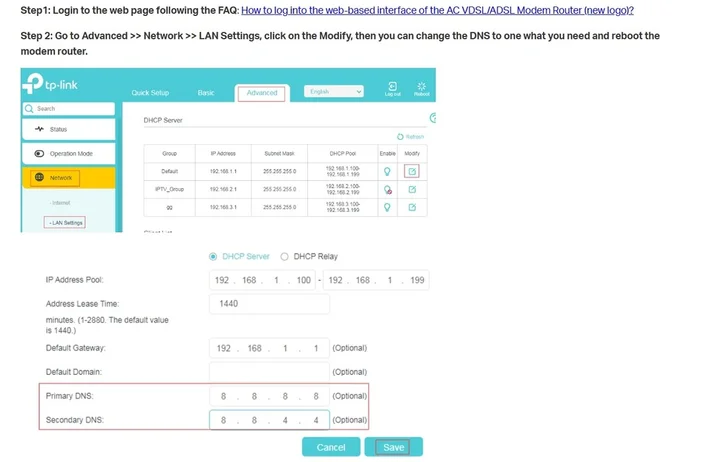
Task: Click the Log out icon
Action: pos(393,87)
